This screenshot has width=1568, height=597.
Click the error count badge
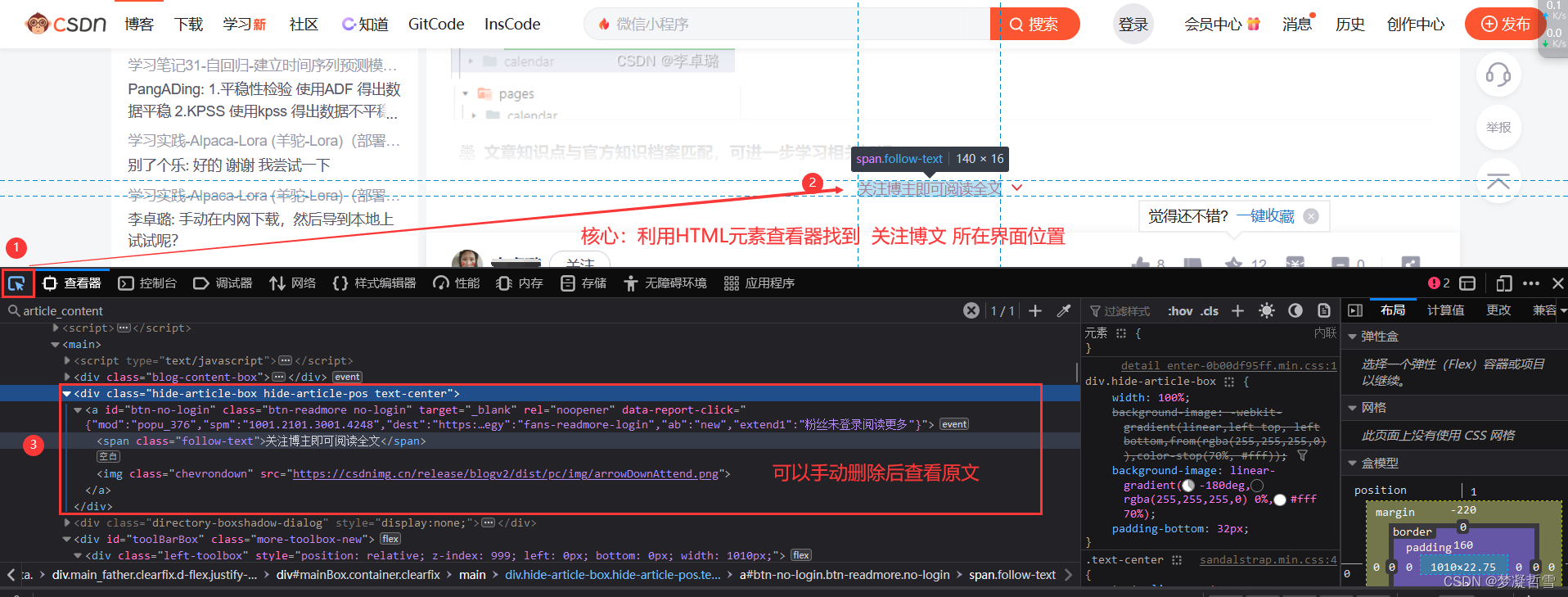point(1439,283)
